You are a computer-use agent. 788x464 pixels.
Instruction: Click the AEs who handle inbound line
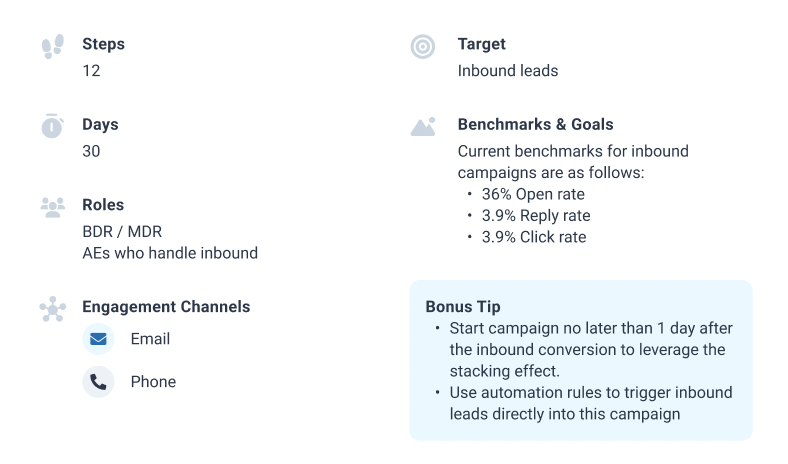coord(170,253)
